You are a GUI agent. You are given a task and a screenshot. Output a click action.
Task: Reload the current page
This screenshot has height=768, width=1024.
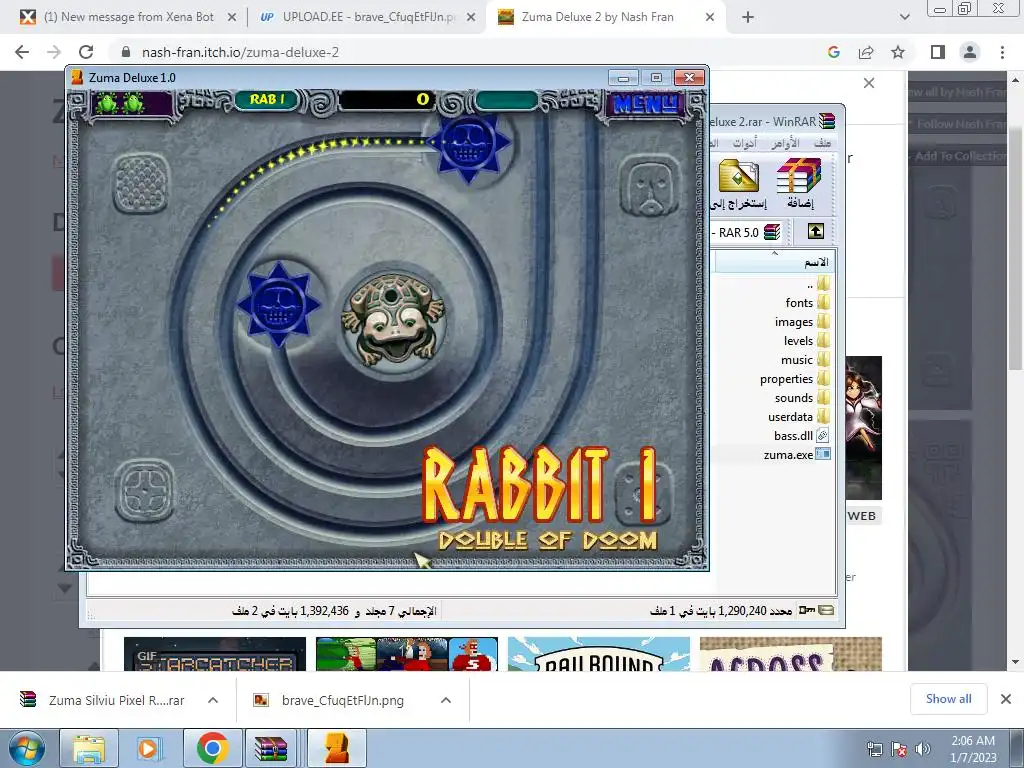(86, 52)
